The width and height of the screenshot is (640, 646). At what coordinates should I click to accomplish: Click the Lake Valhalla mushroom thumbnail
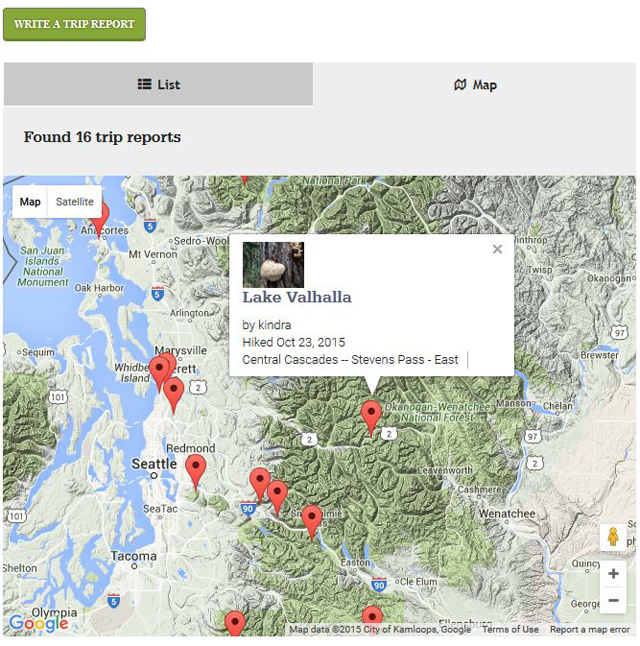click(x=273, y=264)
